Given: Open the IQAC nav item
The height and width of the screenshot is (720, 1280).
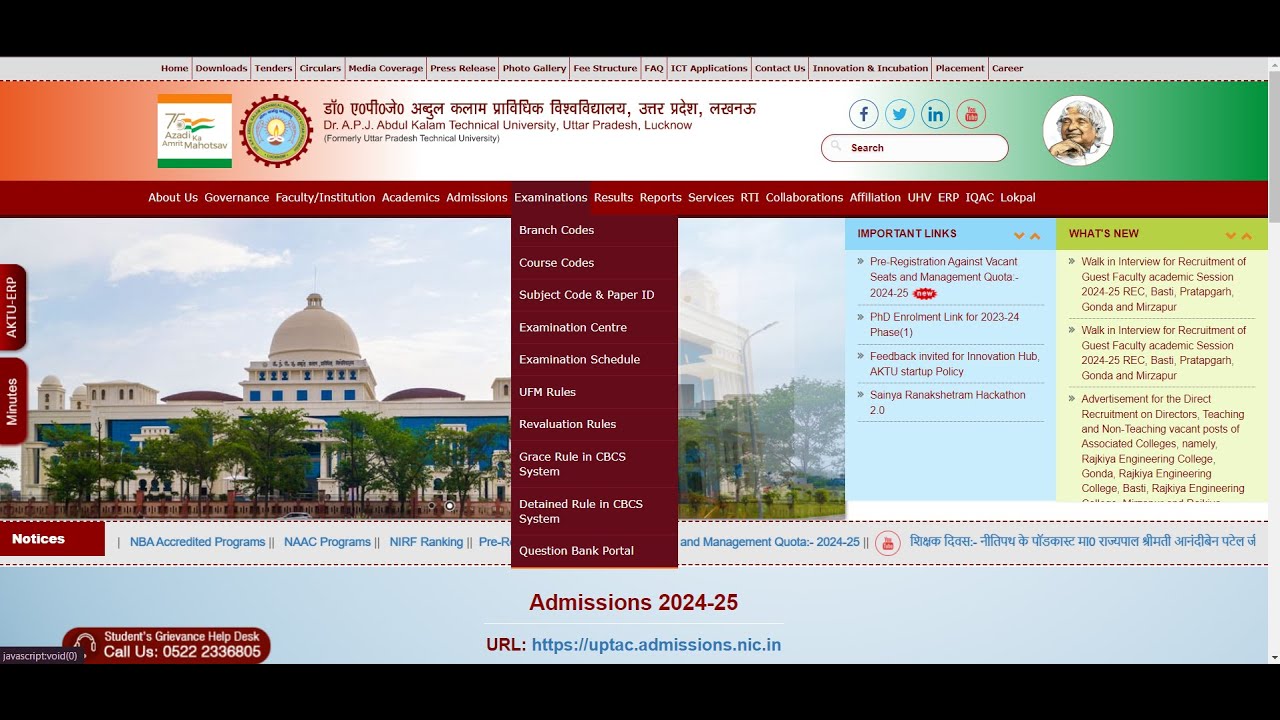Looking at the screenshot, I should pyautogui.click(x=980, y=197).
